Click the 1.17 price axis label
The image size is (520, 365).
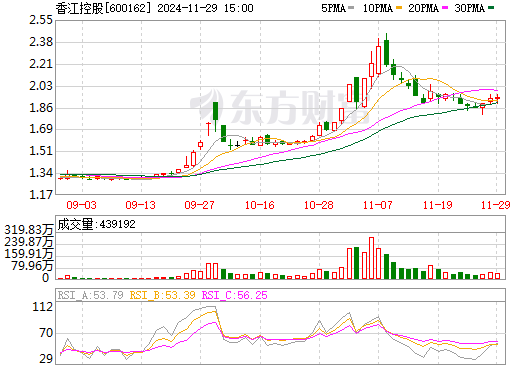(x=41, y=194)
